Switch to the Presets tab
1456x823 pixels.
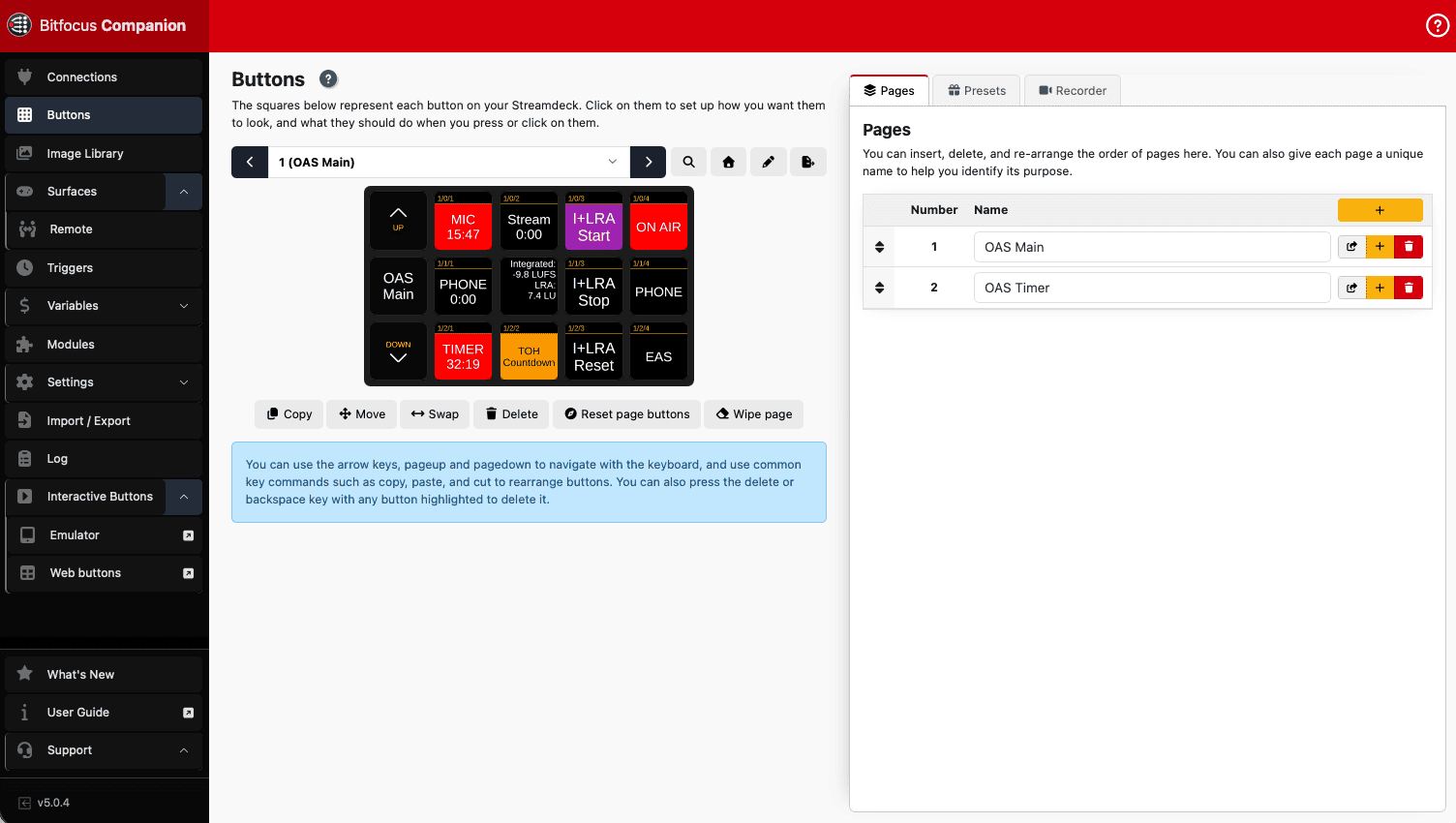click(977, 91)
